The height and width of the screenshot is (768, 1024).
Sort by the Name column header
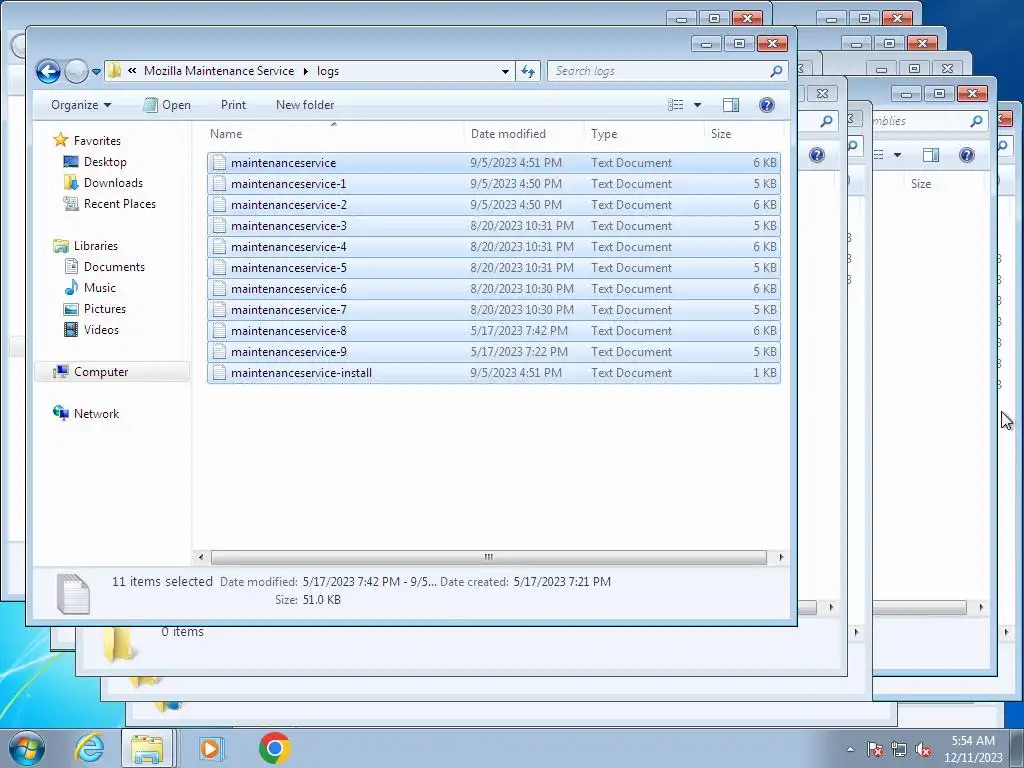point(334,134)
